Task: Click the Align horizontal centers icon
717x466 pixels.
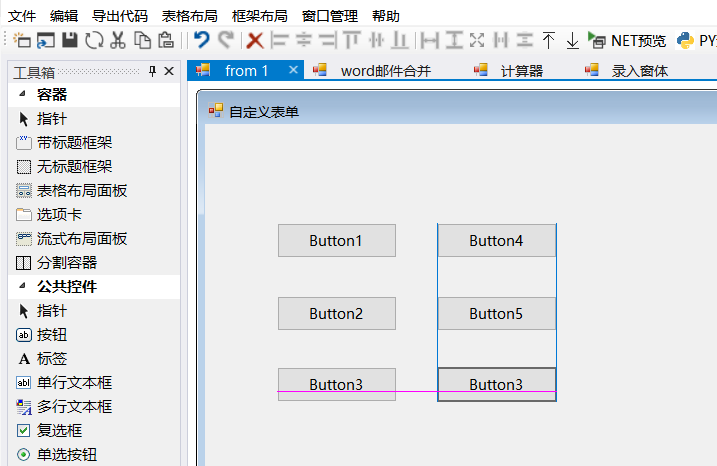Action: tap(304, 40)
